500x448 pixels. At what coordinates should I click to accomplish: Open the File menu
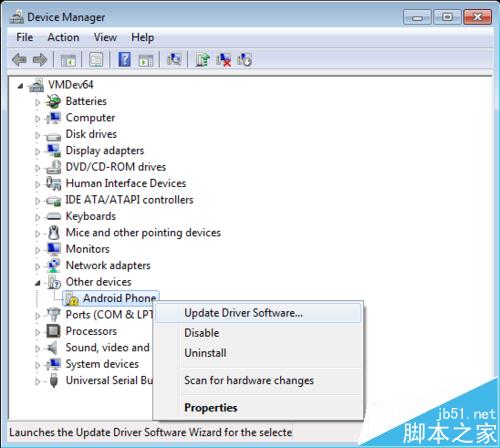coord(25,37)
